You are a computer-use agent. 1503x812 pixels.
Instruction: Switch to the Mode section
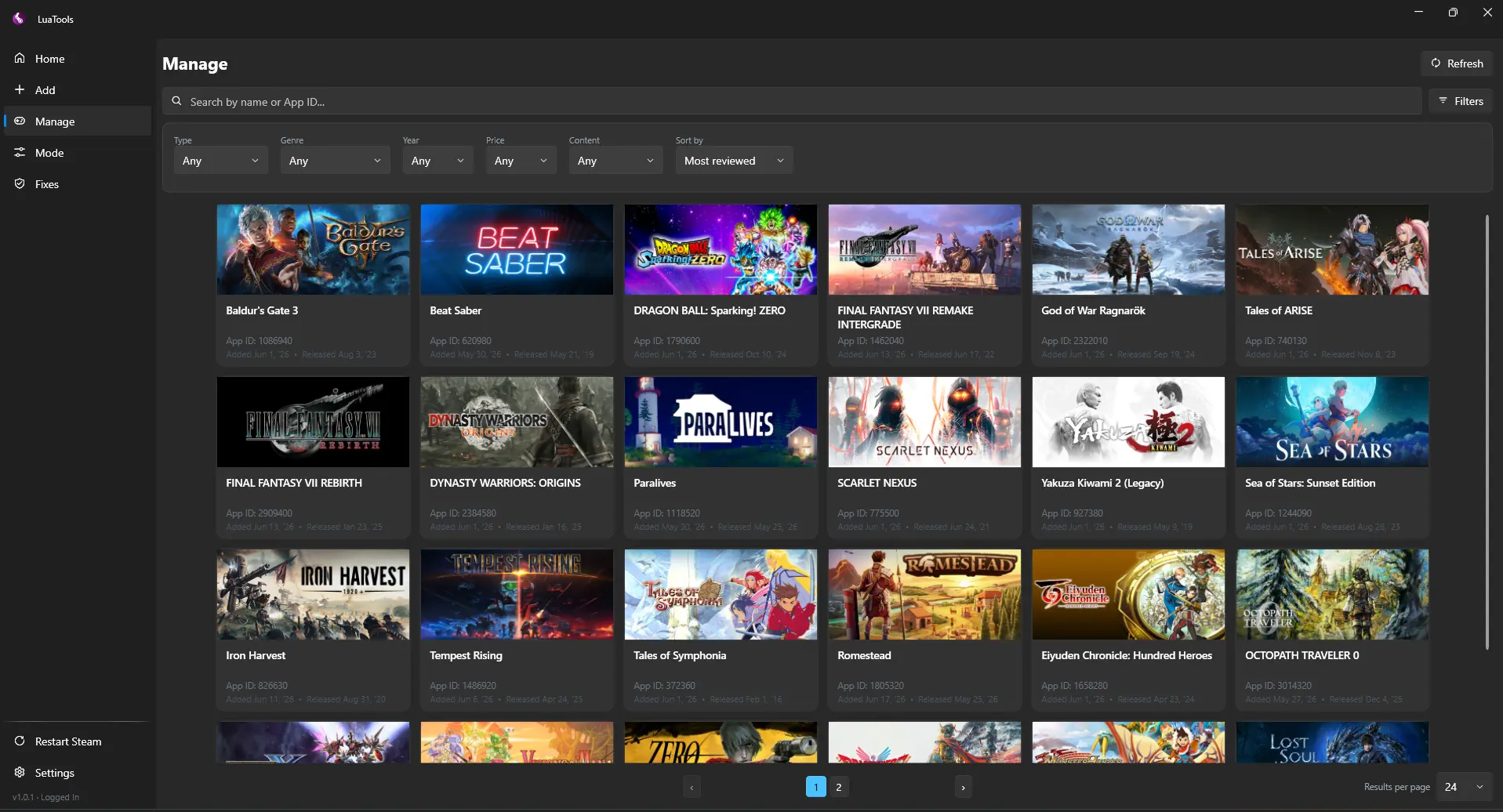pos(77,153)
